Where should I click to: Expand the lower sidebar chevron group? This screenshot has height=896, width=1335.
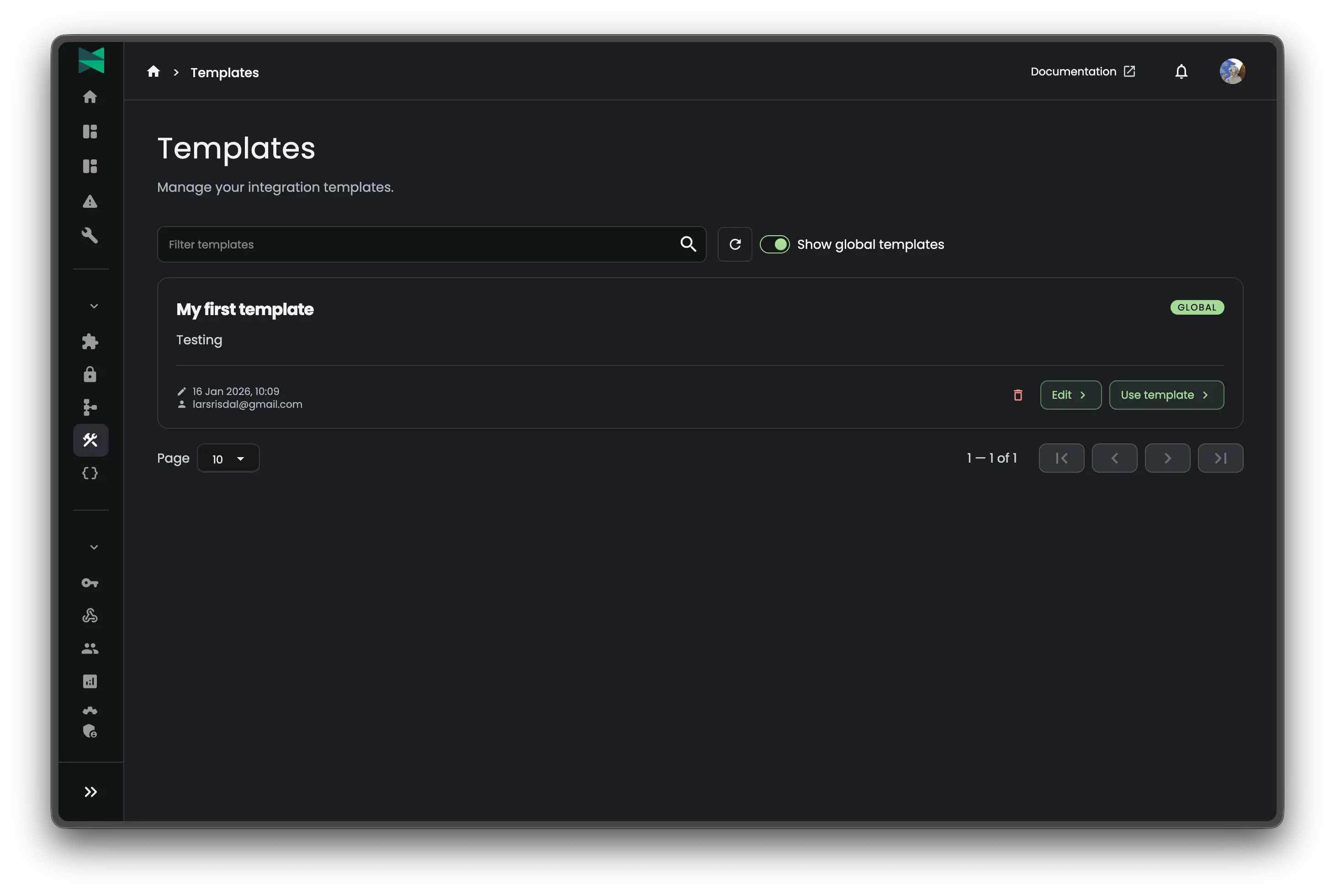pyautogui.click(x=93, y=547)
